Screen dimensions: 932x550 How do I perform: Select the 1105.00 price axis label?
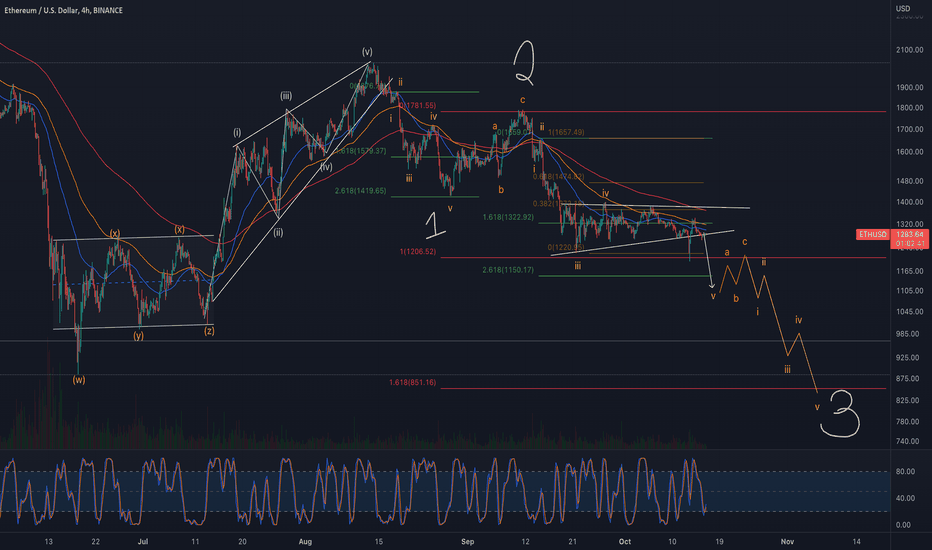tap(909, 291)
